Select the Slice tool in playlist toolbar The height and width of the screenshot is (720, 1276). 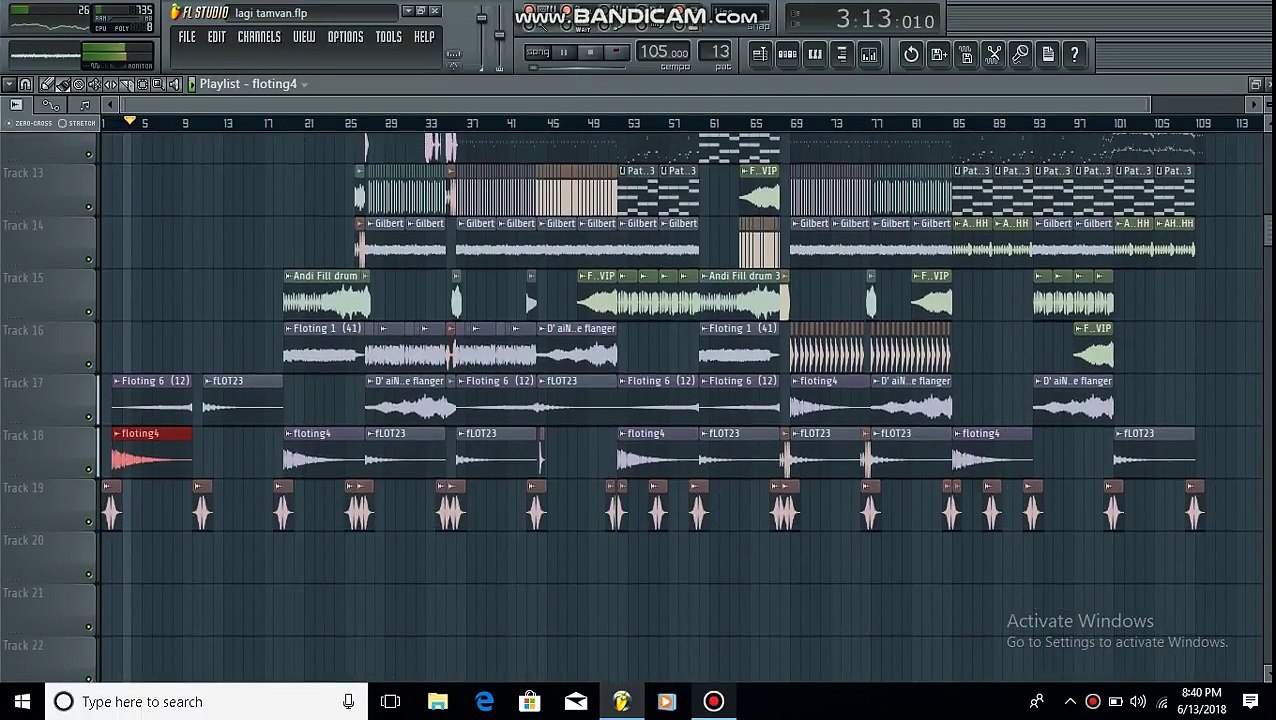(x=126, y=84)
